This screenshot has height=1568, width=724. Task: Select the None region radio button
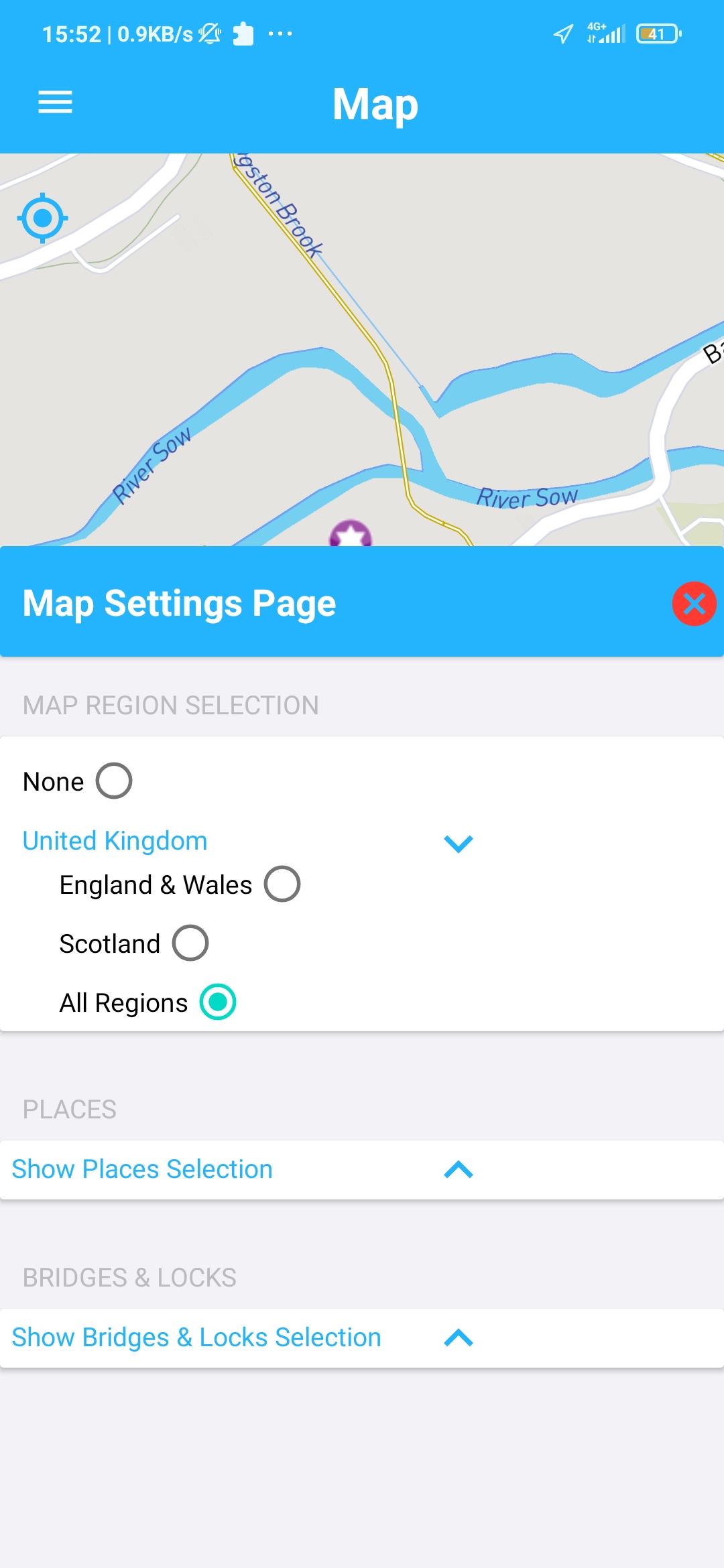pyautogui.click(x=114, y=781)
